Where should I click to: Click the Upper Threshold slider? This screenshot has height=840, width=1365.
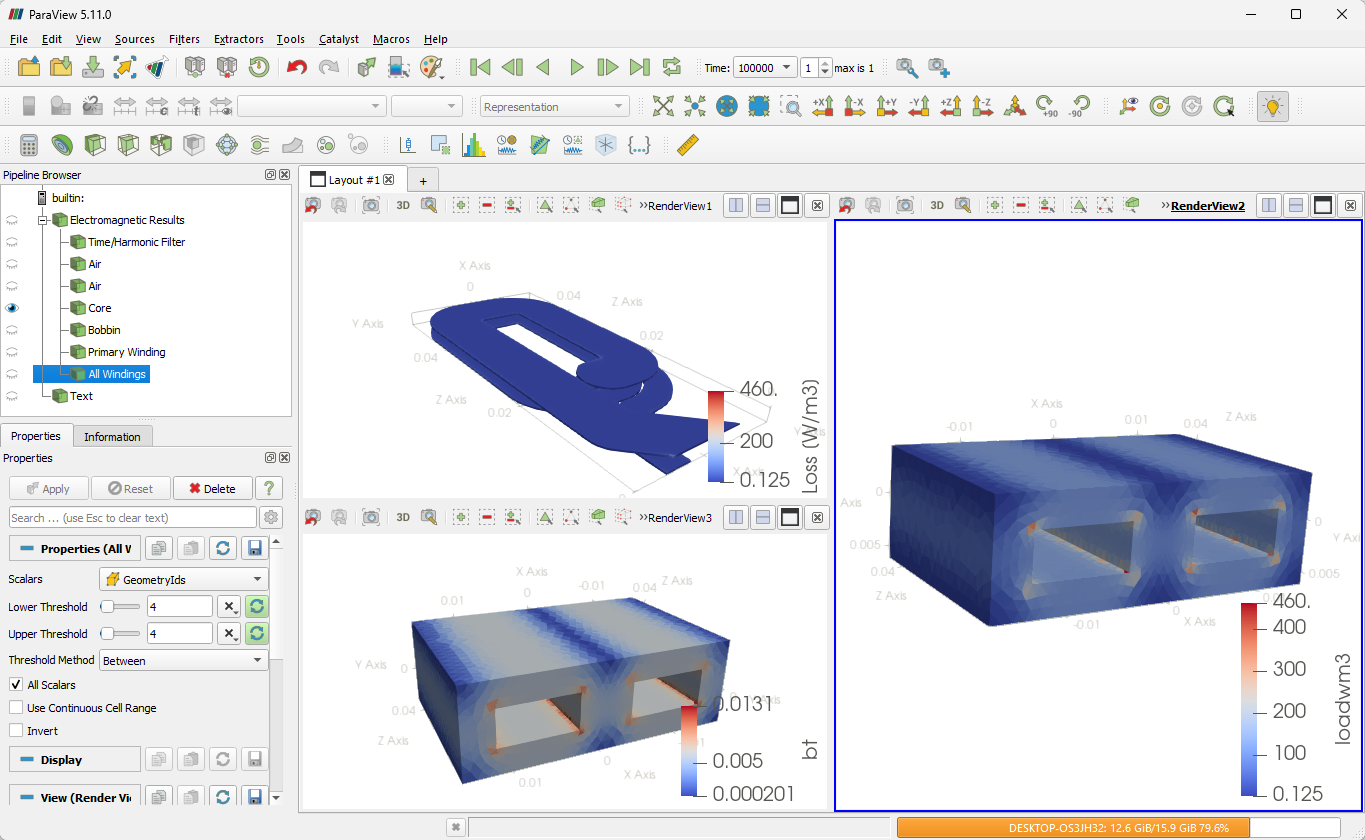coord(121,633)
